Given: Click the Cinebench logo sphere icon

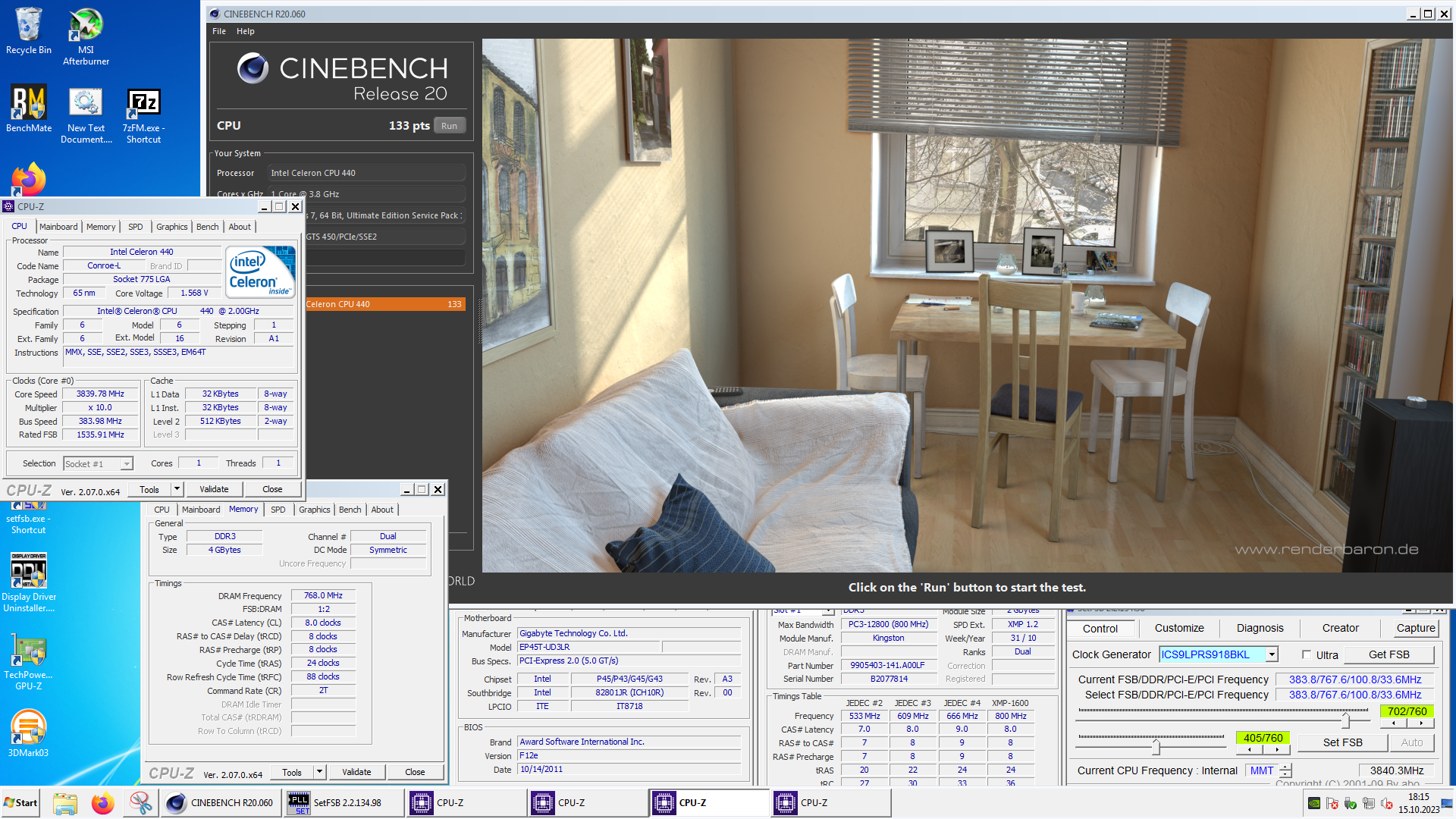Looking at the screenshot, I should (x=253, y=68).
